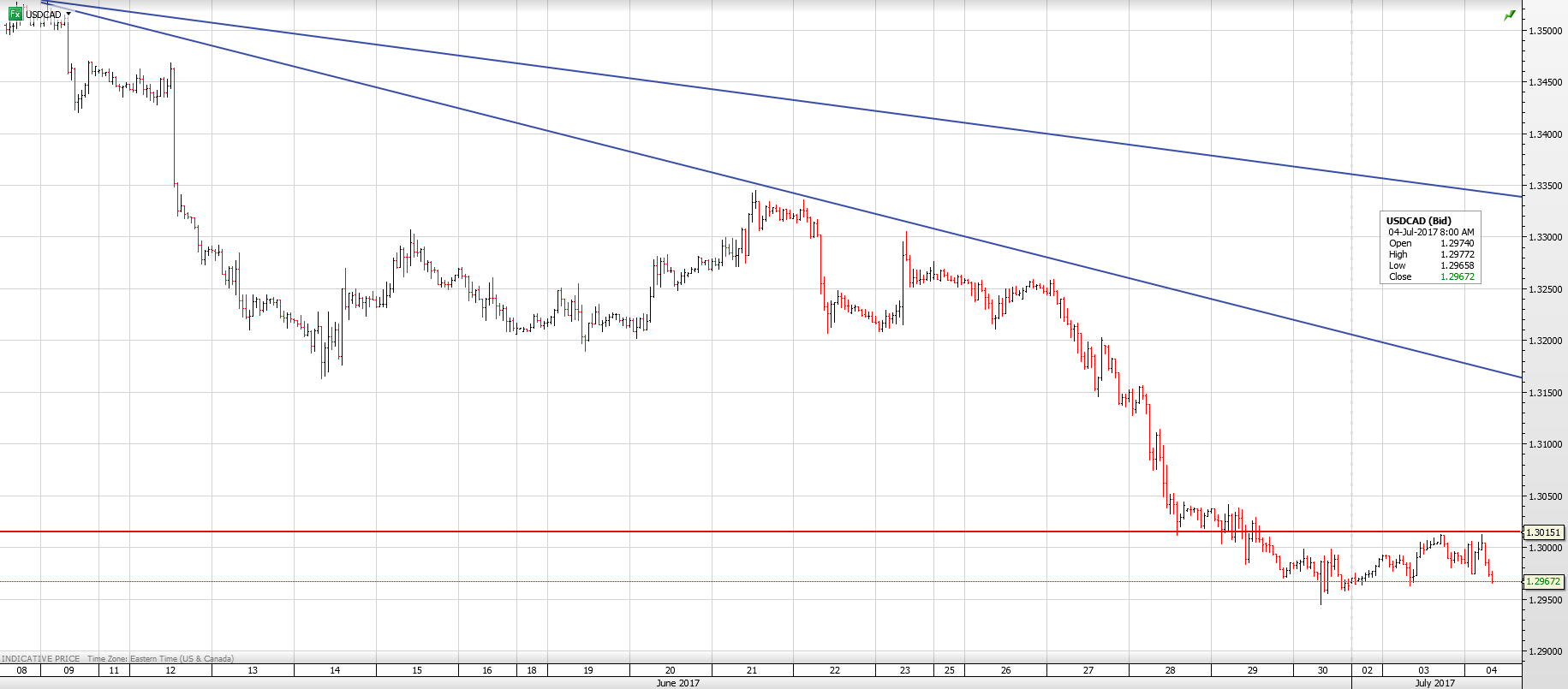
Task: Click date 28 on the time axis
Action: click(1170, 671)
